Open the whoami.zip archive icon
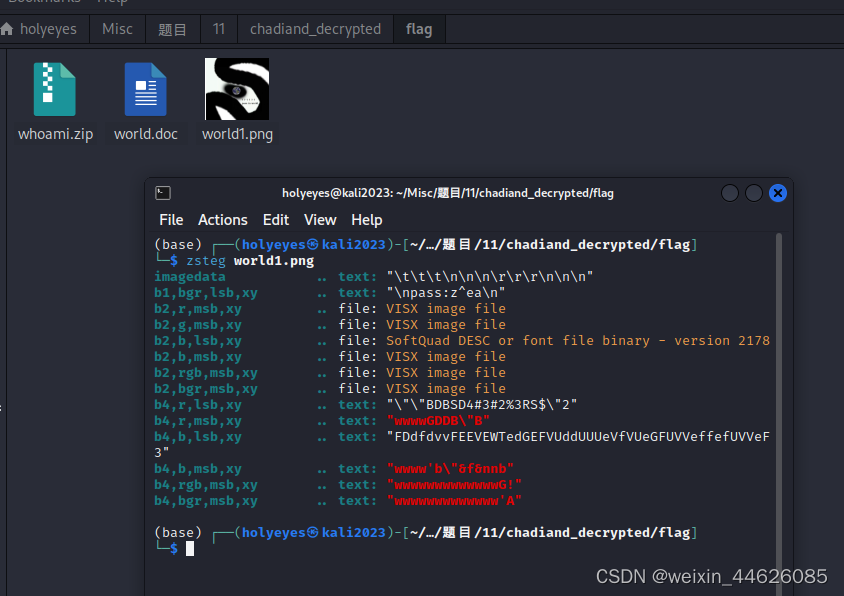The image size is (844, 596). 55,89
